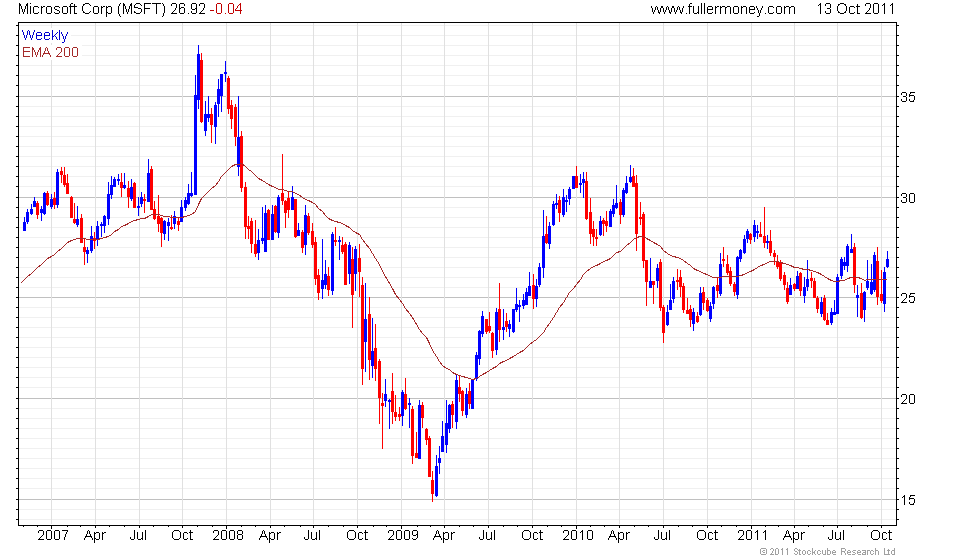Screen dimensions: 980x560
Task: Click the '2010' year label on time axis
Action: click(x=578, y=536)
